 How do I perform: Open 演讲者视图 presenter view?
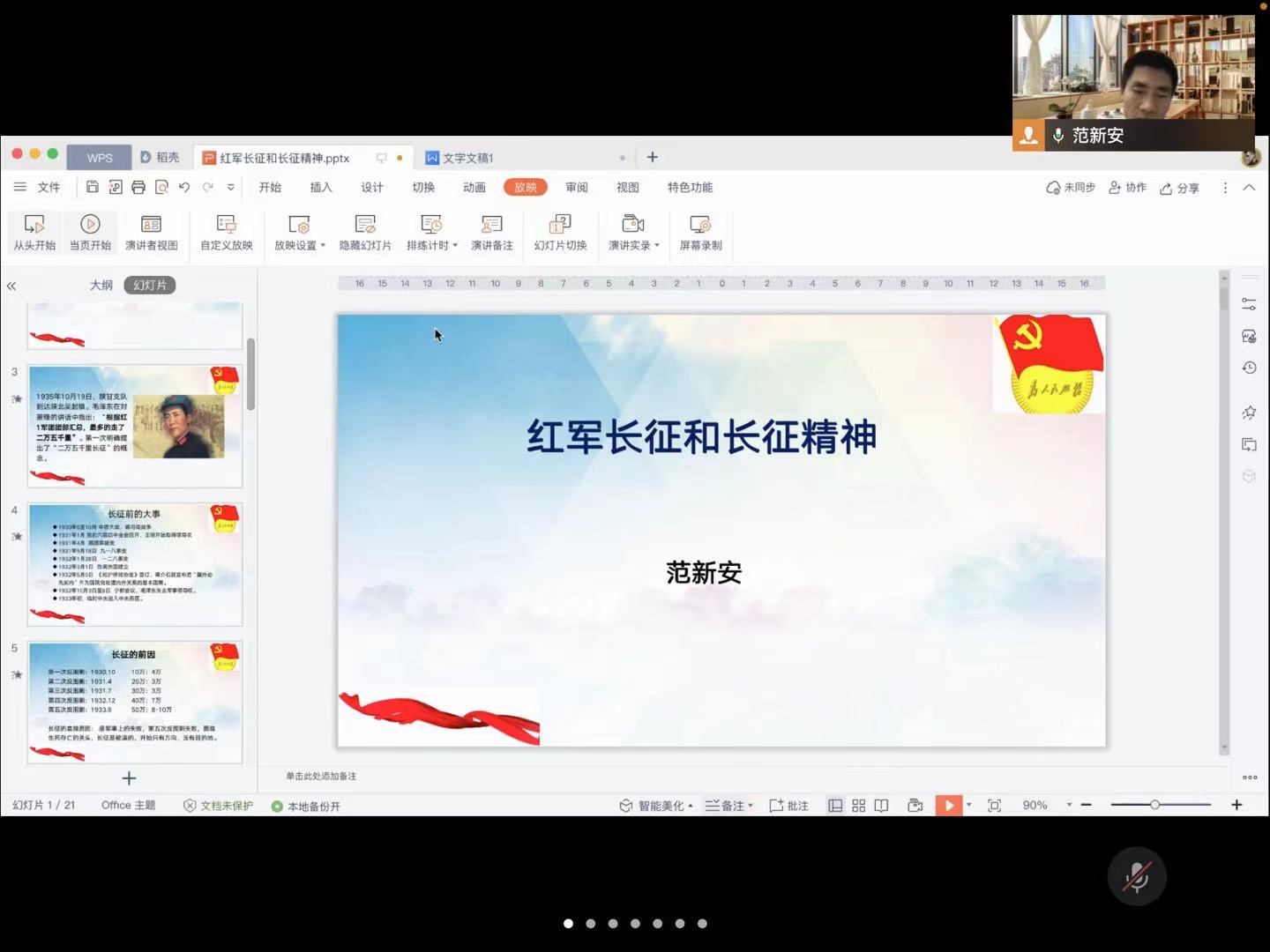click(x=151, y=225)
